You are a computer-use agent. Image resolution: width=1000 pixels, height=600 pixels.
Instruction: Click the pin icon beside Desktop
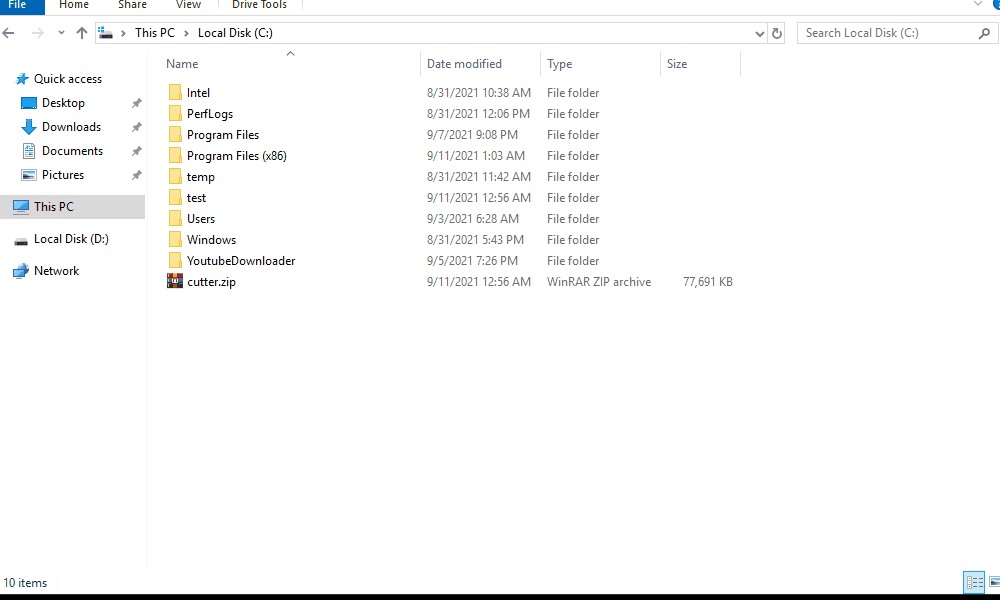[x=136, y=103]
